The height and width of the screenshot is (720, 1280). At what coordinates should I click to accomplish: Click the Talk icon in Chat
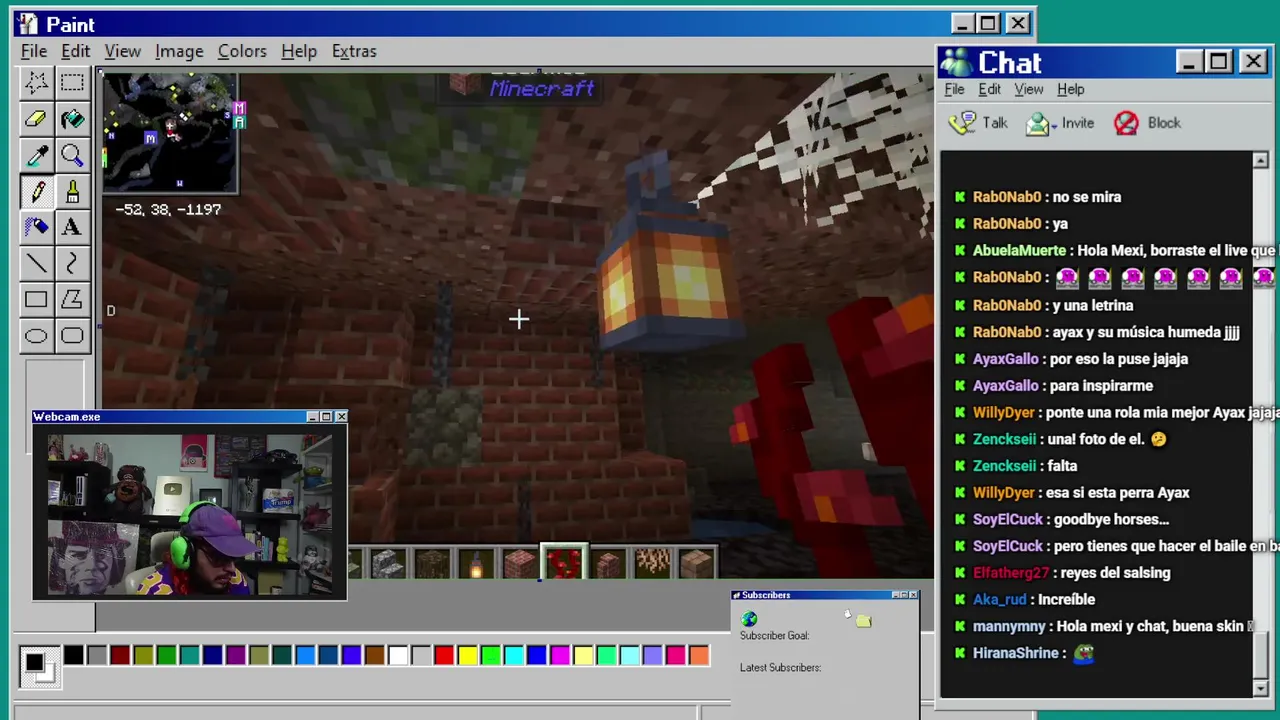tap(962, 123)
